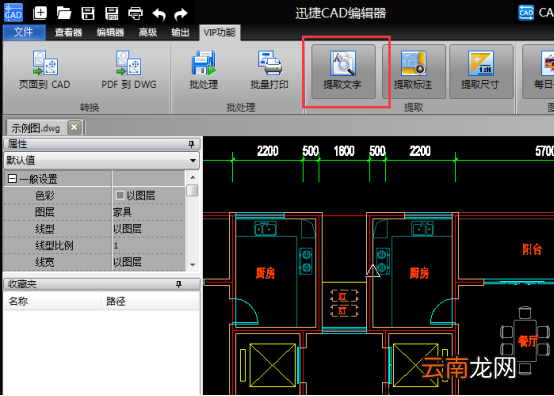Click the 1600 dimension text

[x=344, y=151]
